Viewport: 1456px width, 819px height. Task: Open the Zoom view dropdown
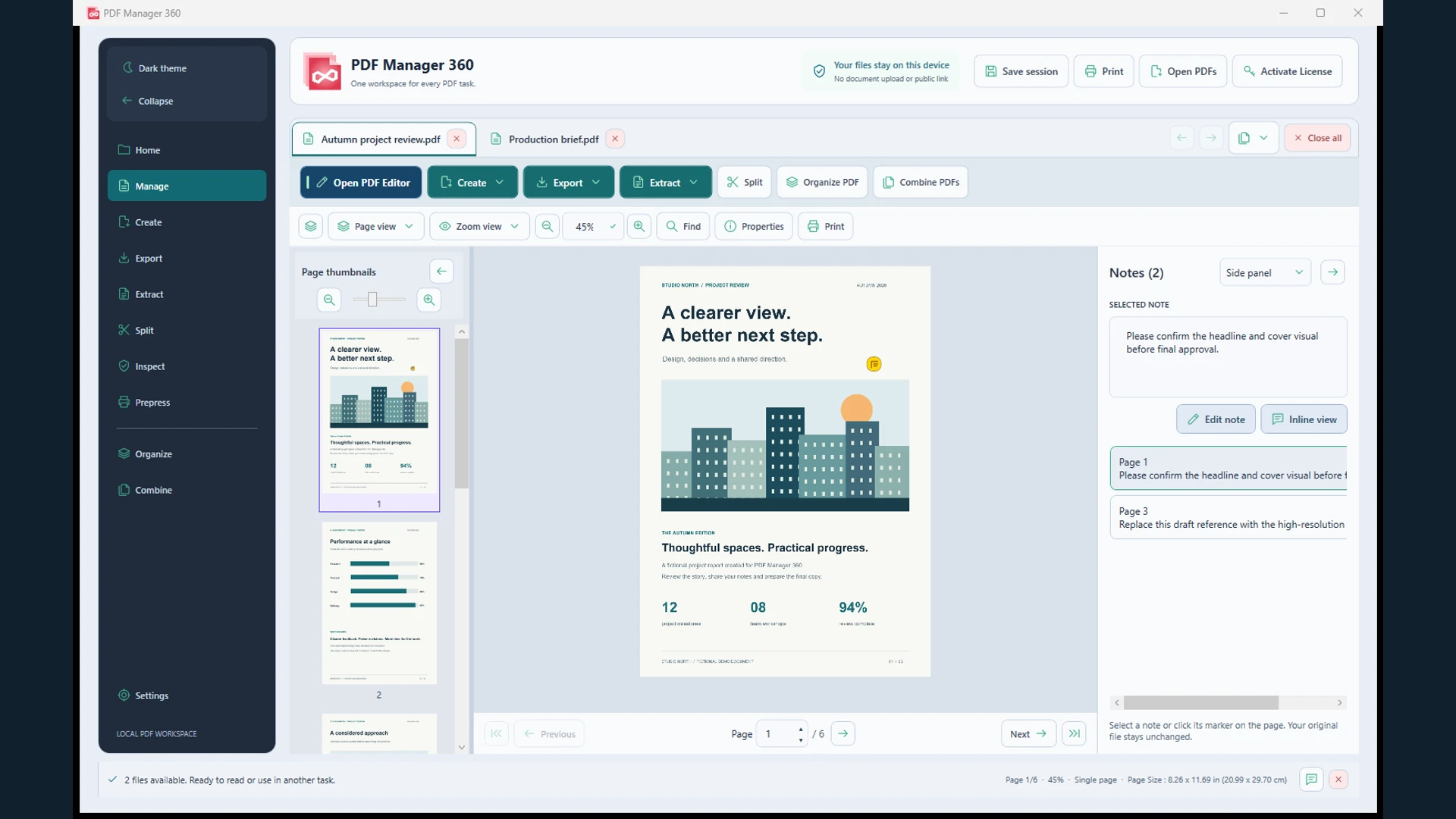479,226
